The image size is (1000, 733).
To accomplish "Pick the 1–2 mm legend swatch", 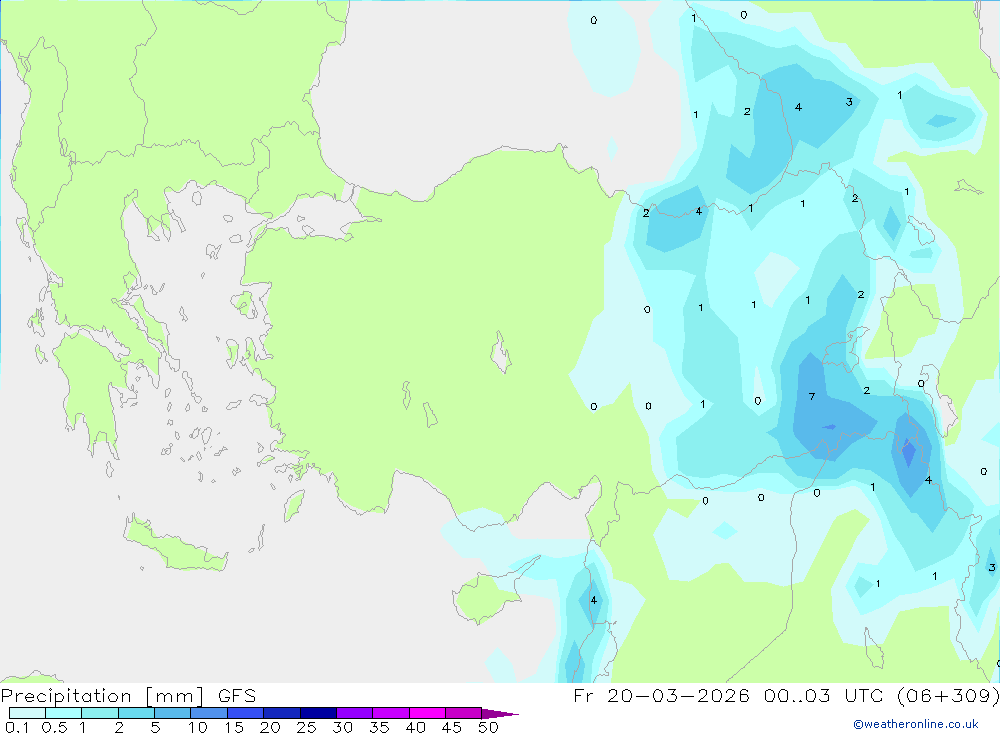I will point(100,713).
